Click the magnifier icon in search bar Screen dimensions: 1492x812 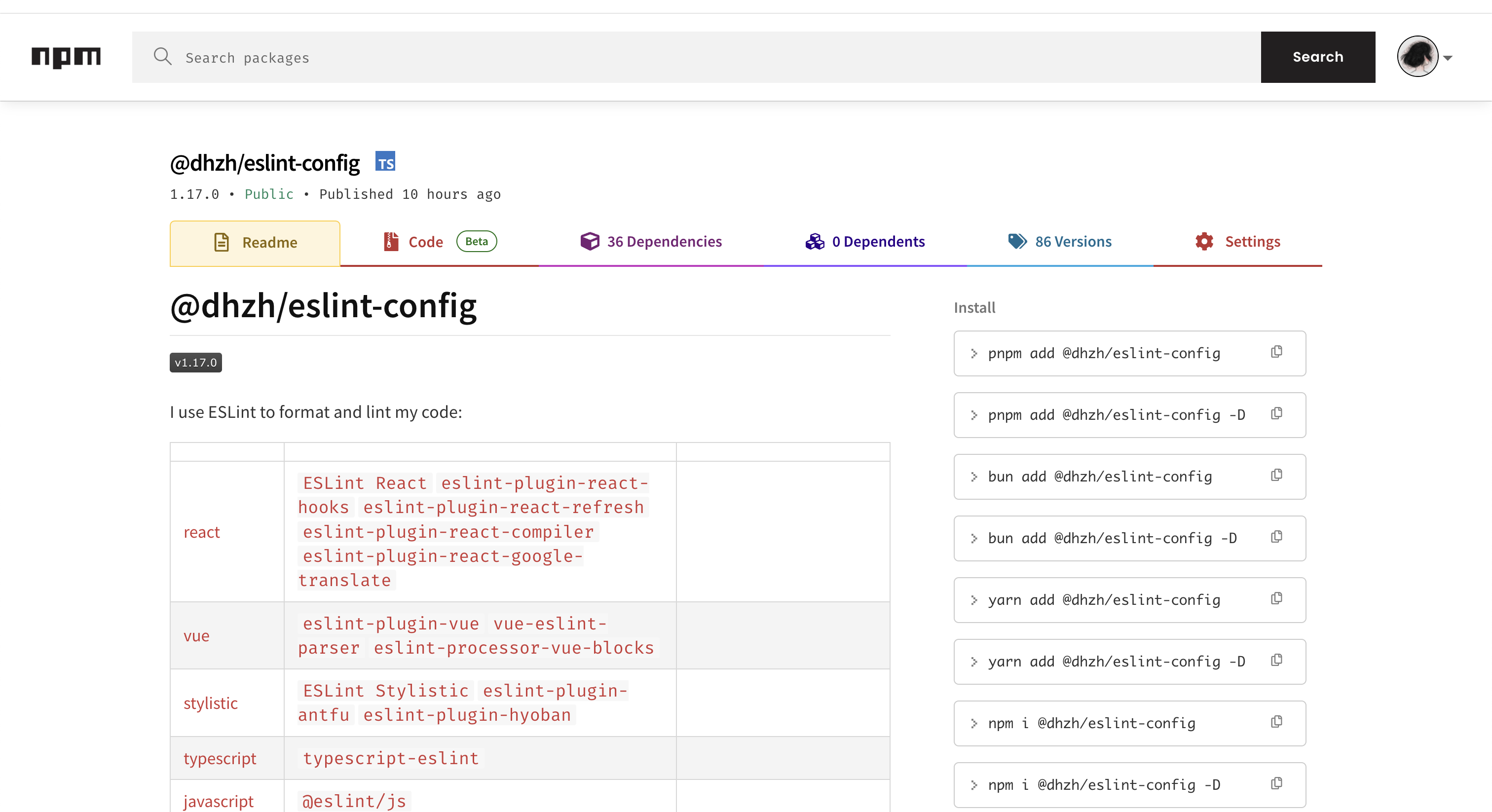(162, 57)
